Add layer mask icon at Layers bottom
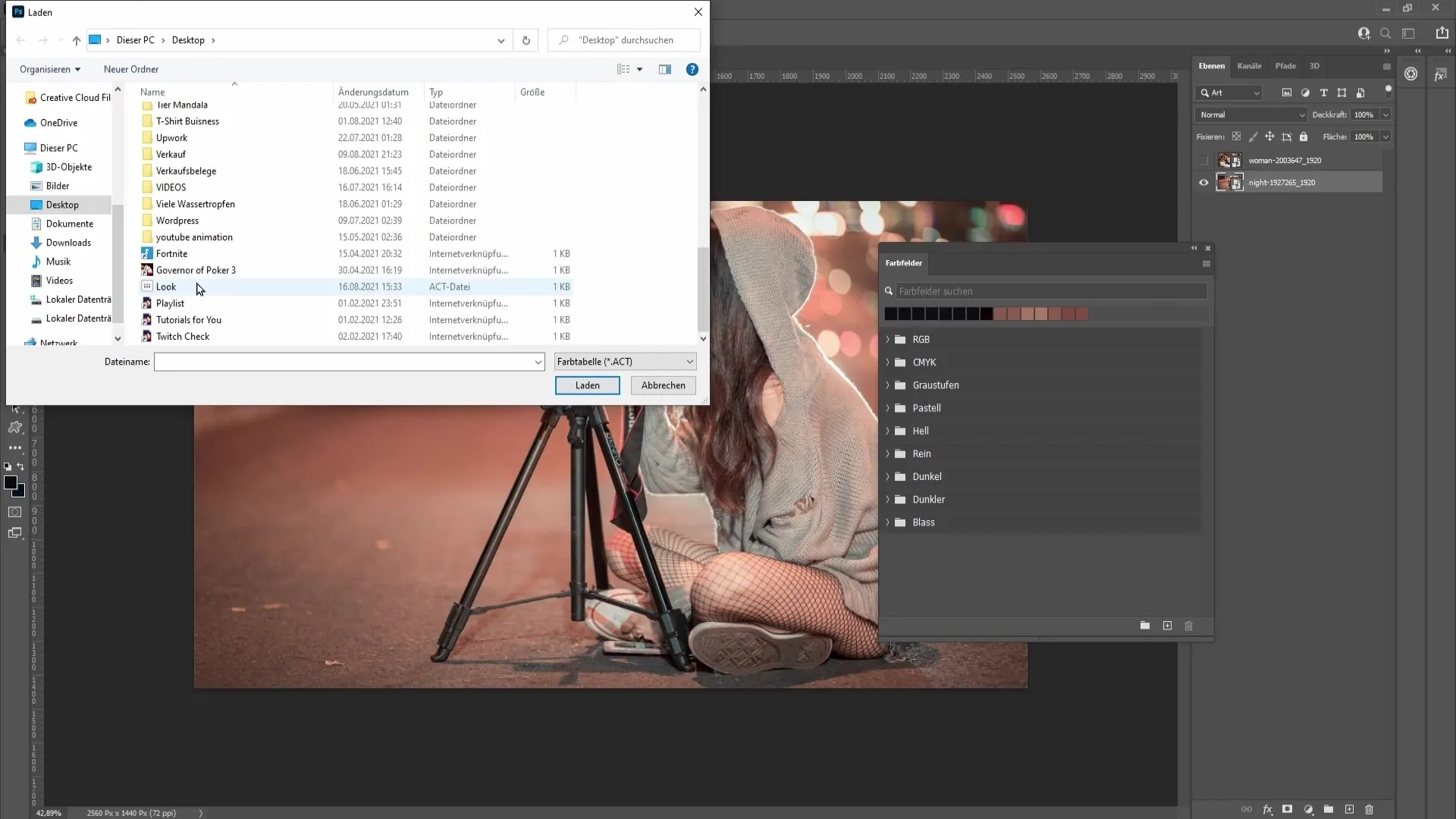Image resolution: width=1456 pixels, height=819 pixels. [x=1288, y=809]
